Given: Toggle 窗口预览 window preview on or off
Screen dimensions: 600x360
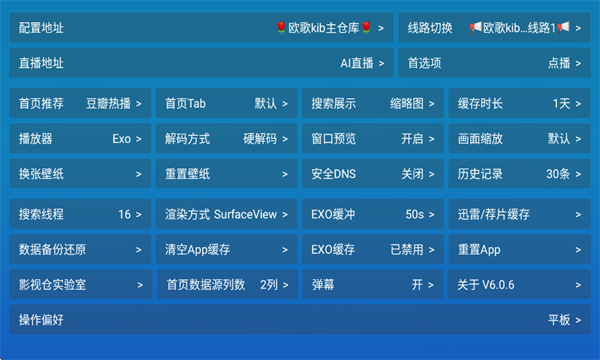Looking at the screenshot, I should tap(373, 138).
